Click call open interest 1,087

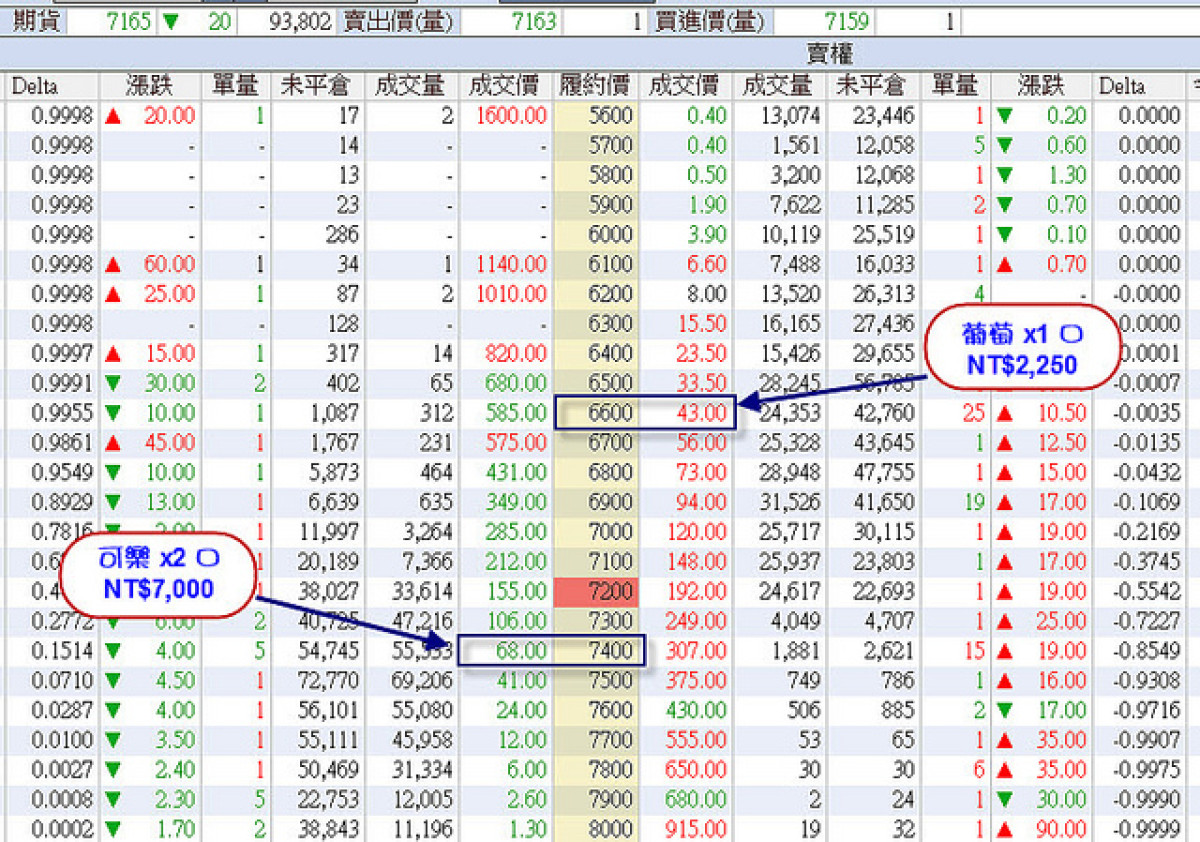(x=334, y=413)
